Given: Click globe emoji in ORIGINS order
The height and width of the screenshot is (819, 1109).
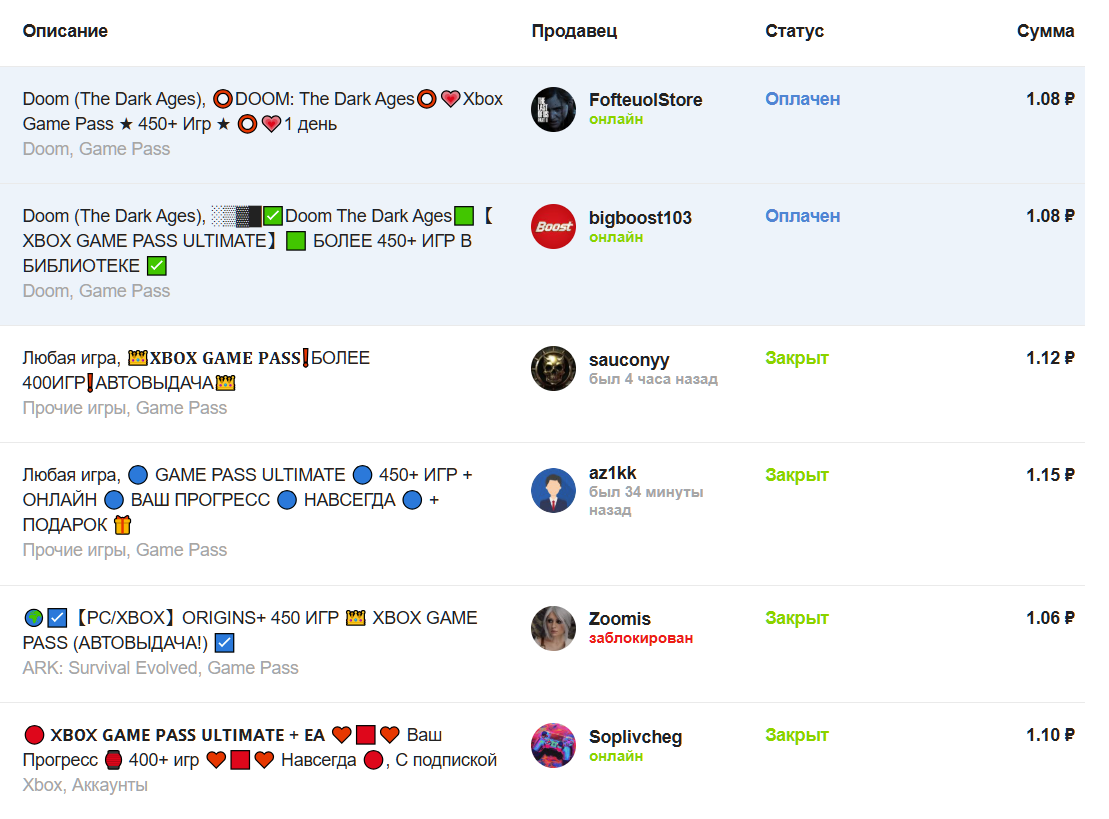Looking at the screenshot, I should click(x=33, y=618).
